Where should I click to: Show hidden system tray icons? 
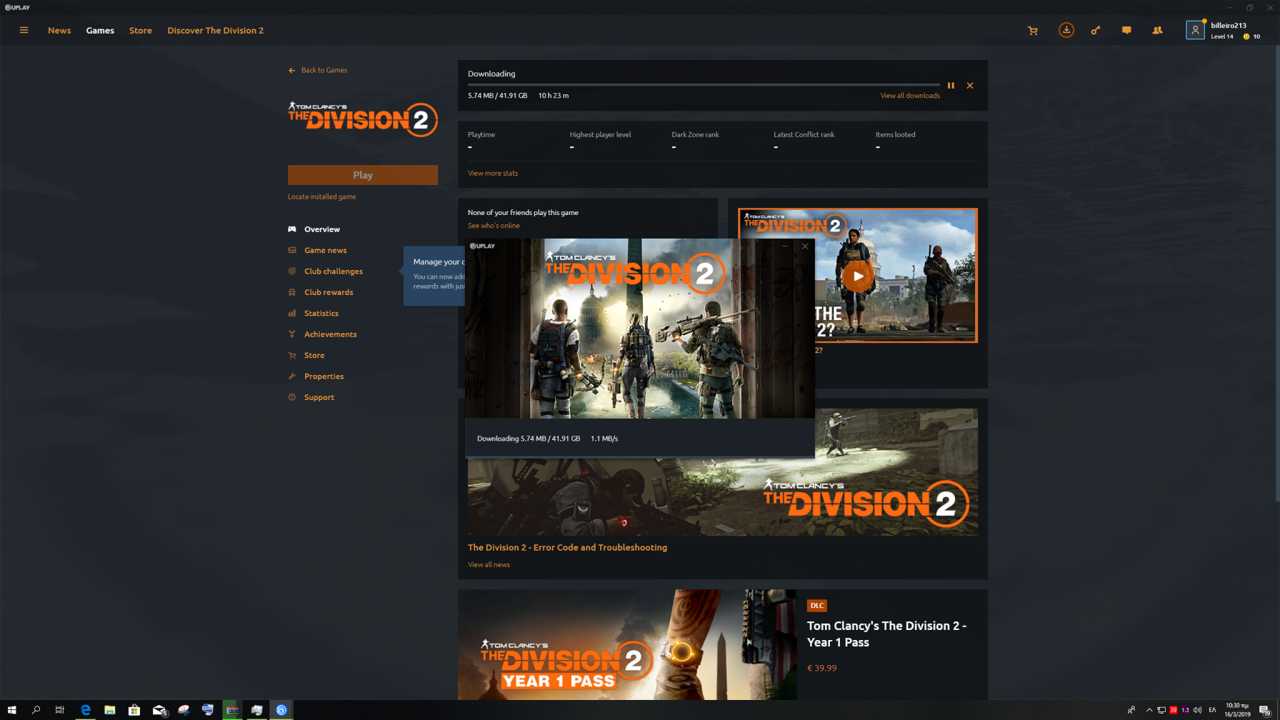point(1149,710)
